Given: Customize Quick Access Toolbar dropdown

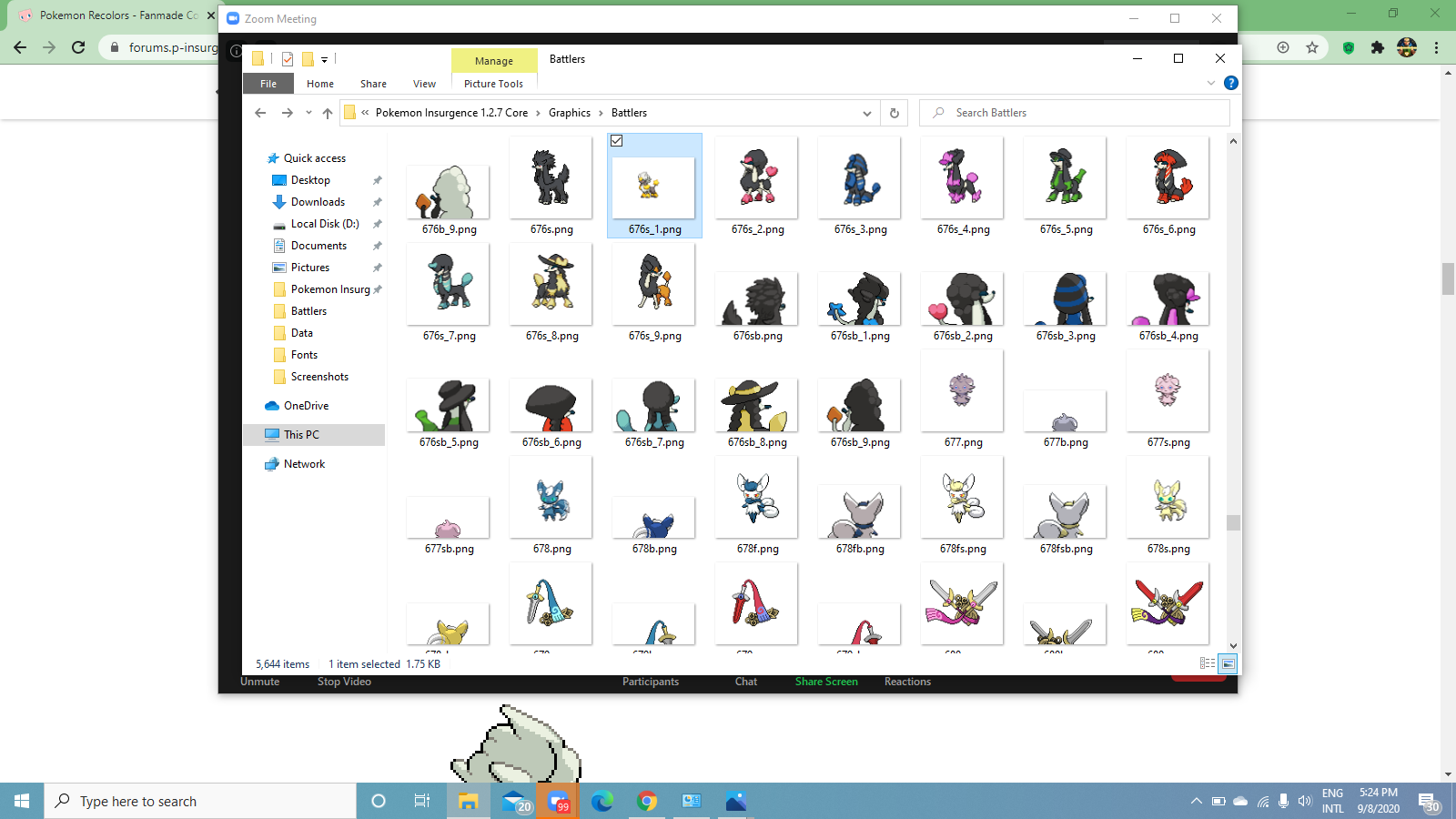Looking at the screenshot, I should click(324, 60).
